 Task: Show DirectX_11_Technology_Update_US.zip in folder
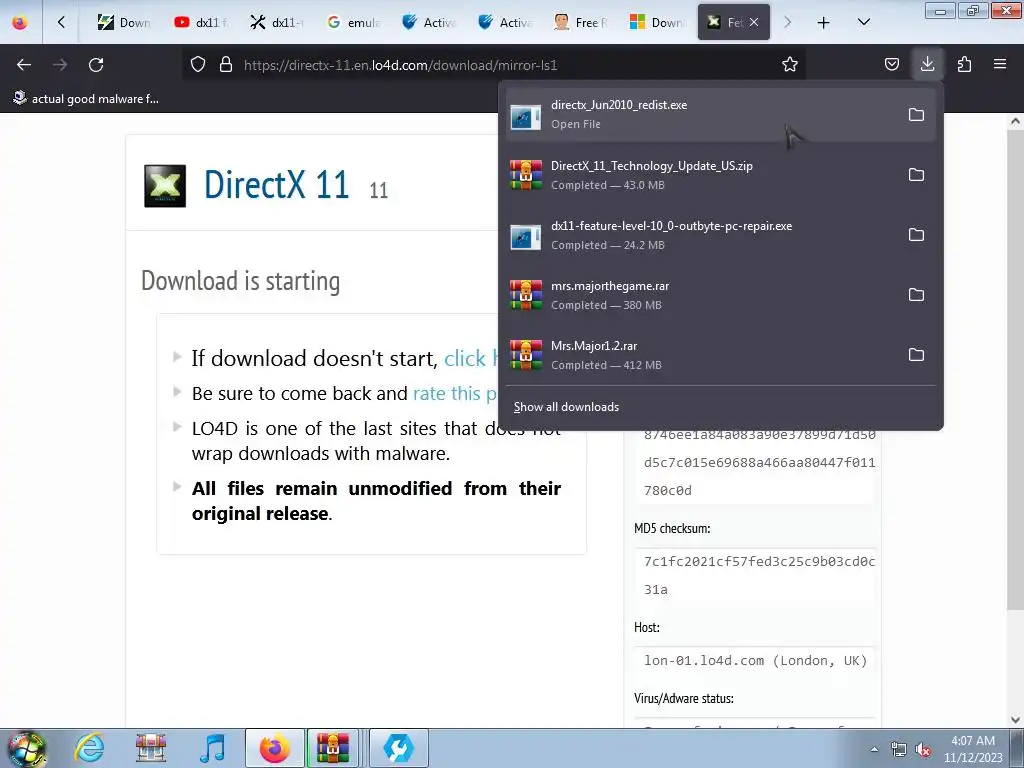coord(916,174)
